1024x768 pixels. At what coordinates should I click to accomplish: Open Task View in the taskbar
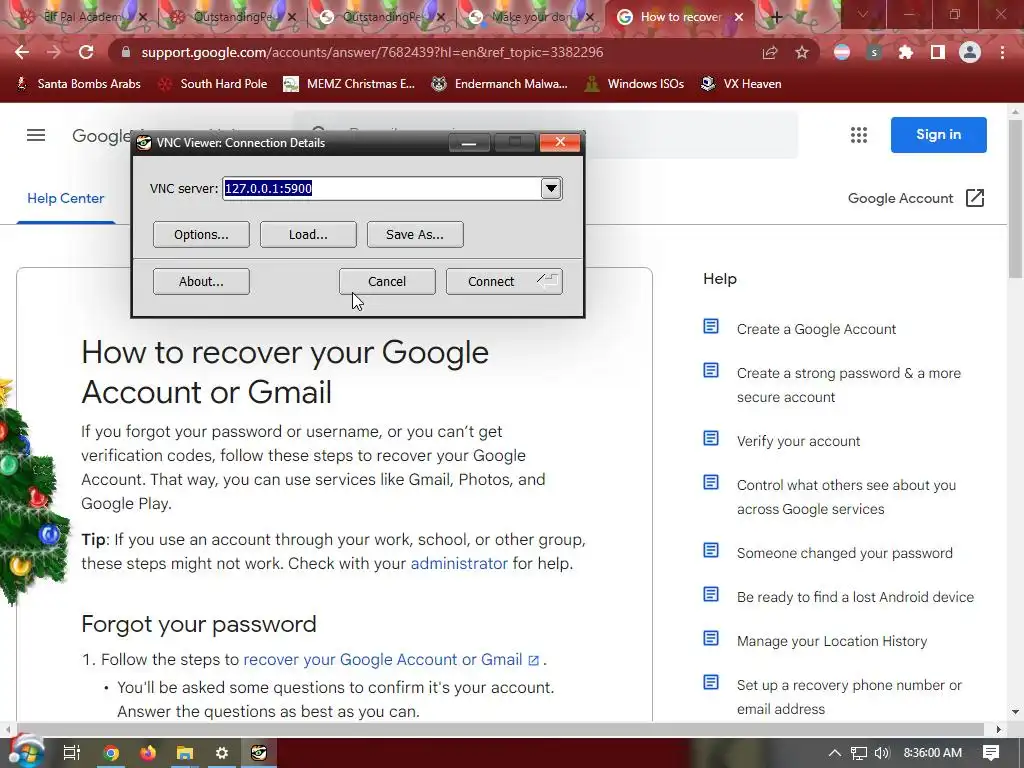click(71, 753)
